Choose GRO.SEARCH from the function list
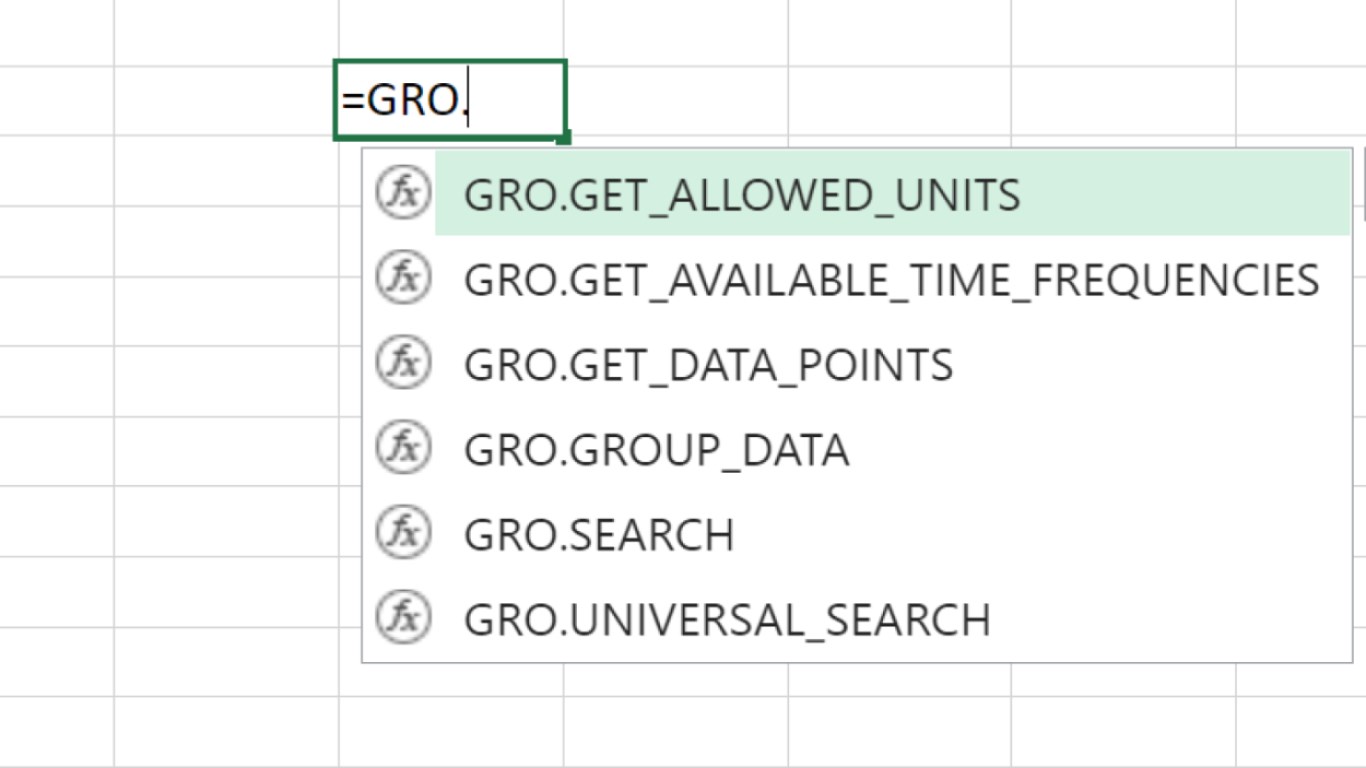Screen dimensions: 1366x768 [x=598, y=535]
